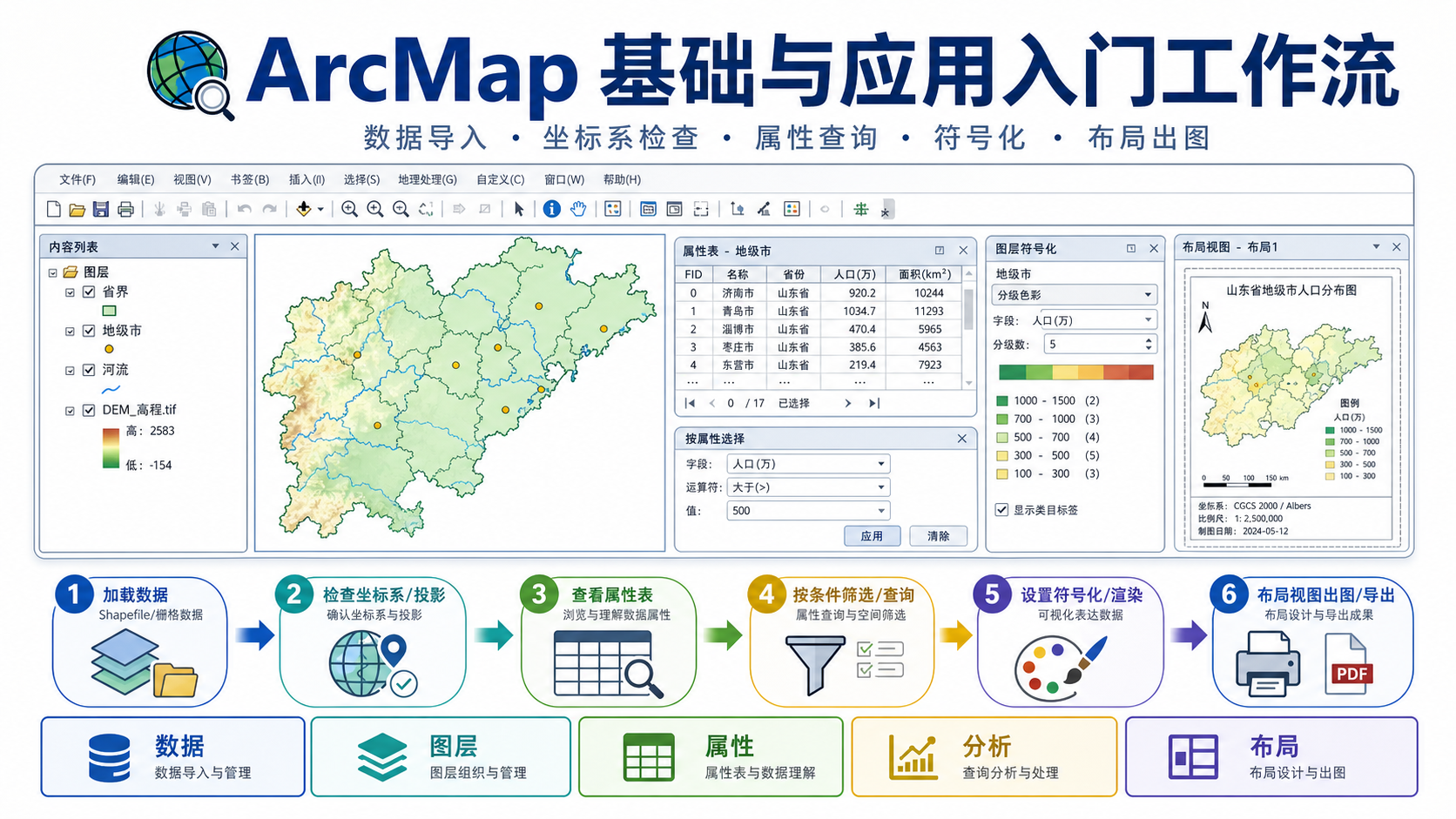The width and height of the screenshot is (1456, 819).
Task: Click the 应用 button
Action: 872,536
